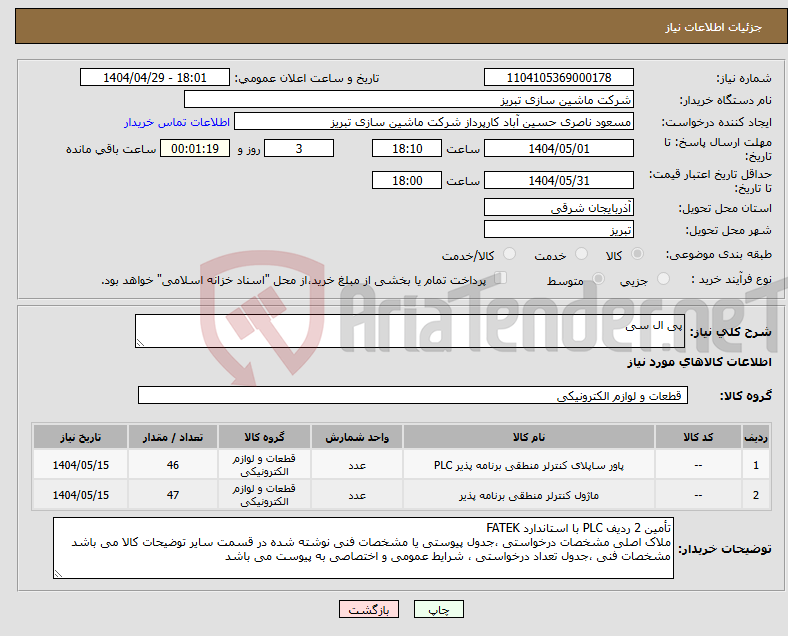
Task: Click the days remaining field showing 3
Action: click(299, 148)
